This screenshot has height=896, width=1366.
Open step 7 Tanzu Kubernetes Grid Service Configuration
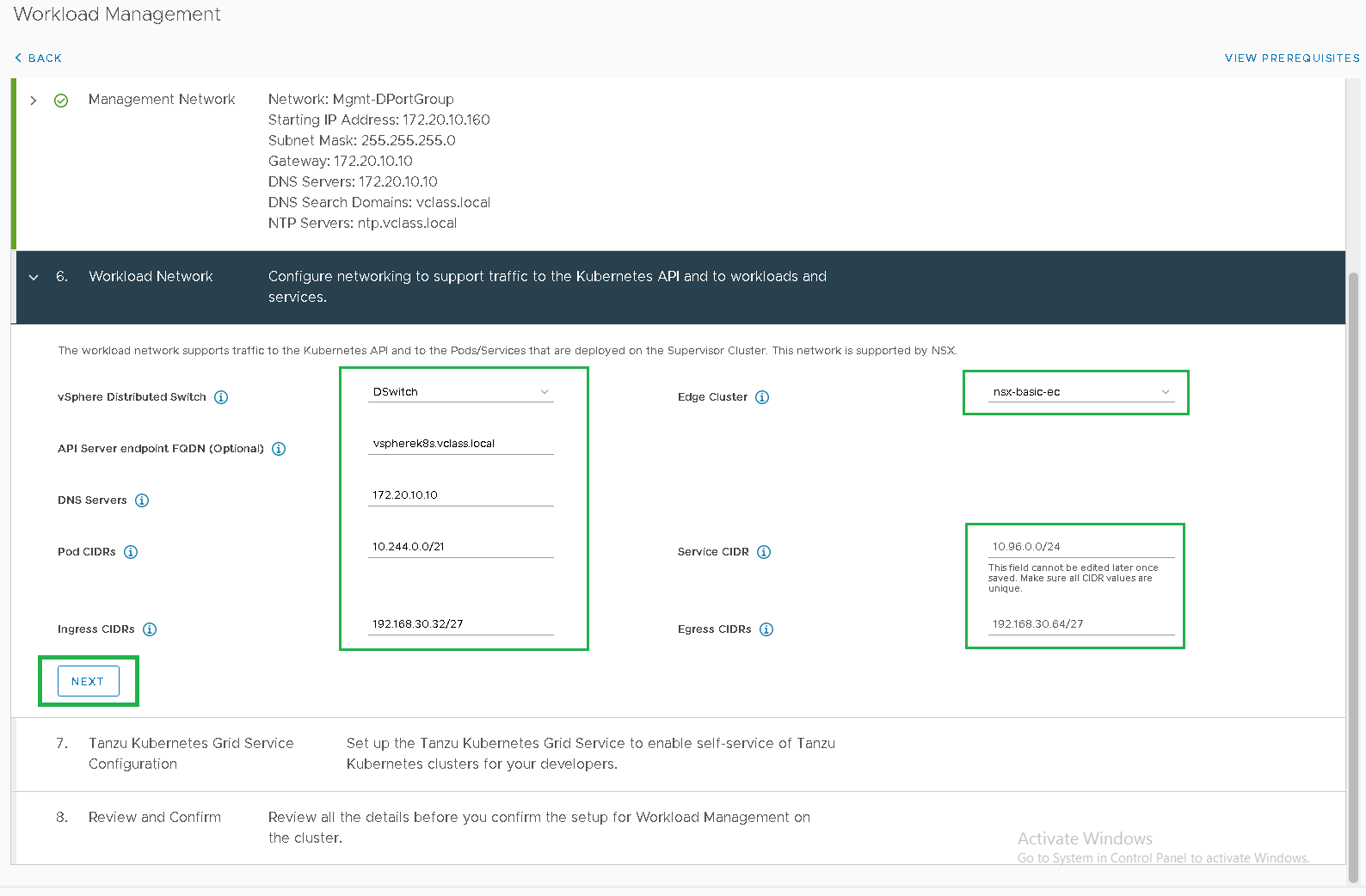[x=191, y=753]
